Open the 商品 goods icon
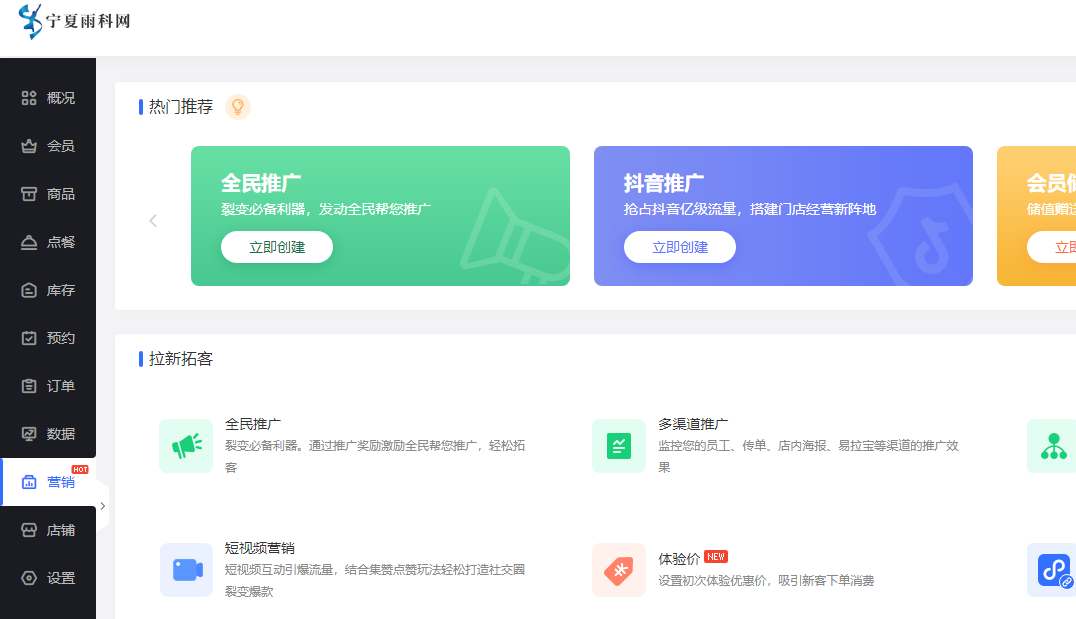This screenshot has height=619, width=1076. pyautogui.click(x=29, y=194)
